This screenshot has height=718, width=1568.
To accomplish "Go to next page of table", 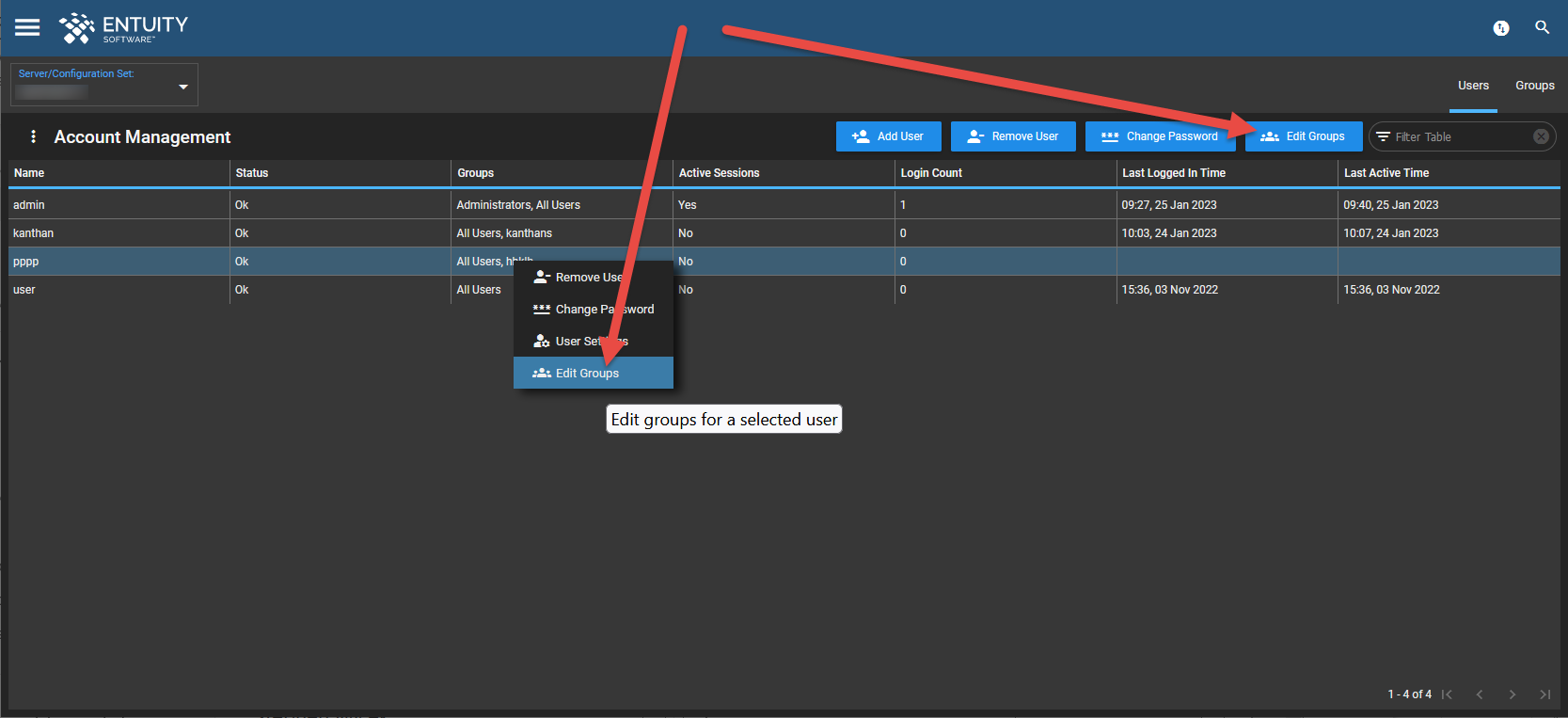I will point(1513,694).
